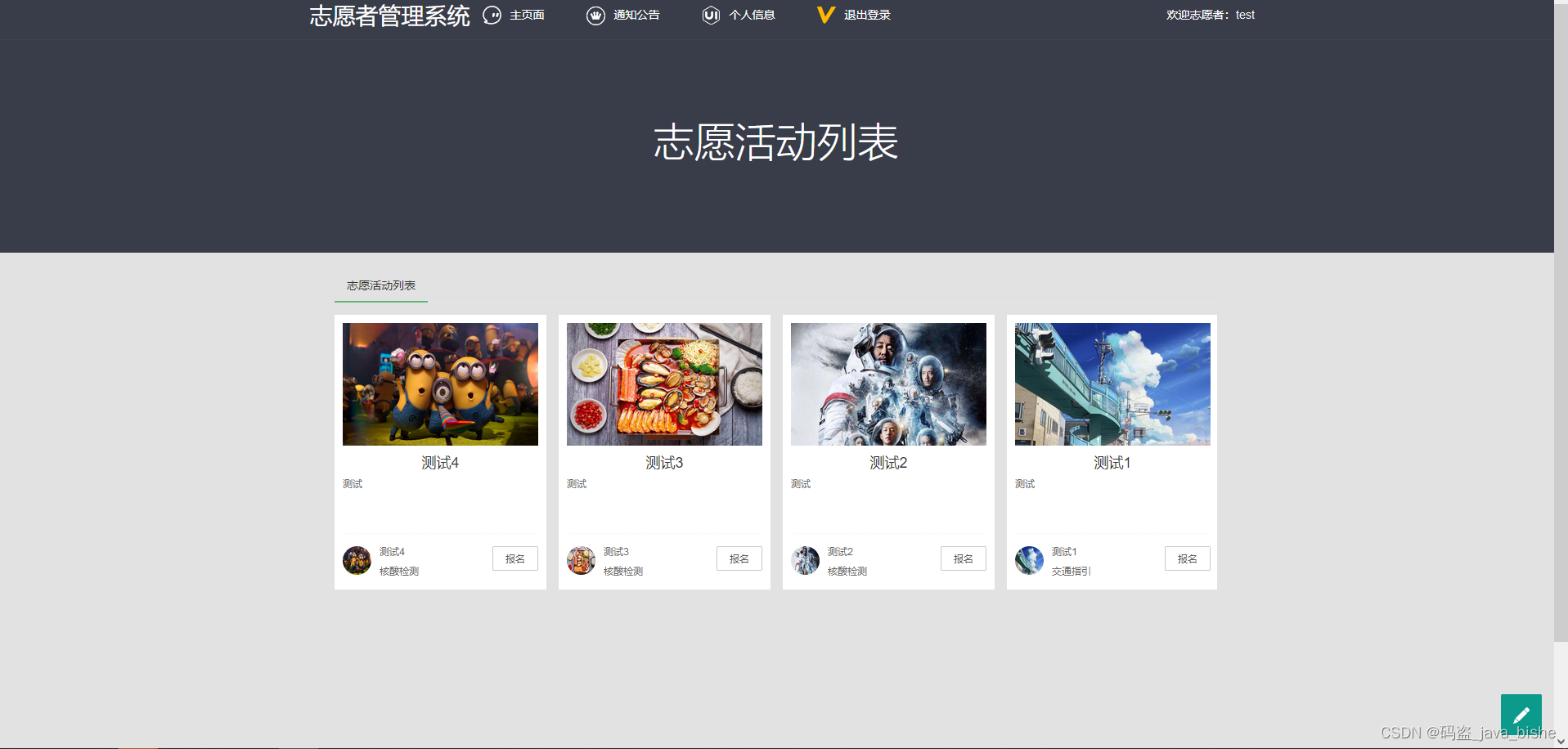Click small 测试4 name beside avatar
Viewport: 1568px width, 749px height.
[392, 552]
